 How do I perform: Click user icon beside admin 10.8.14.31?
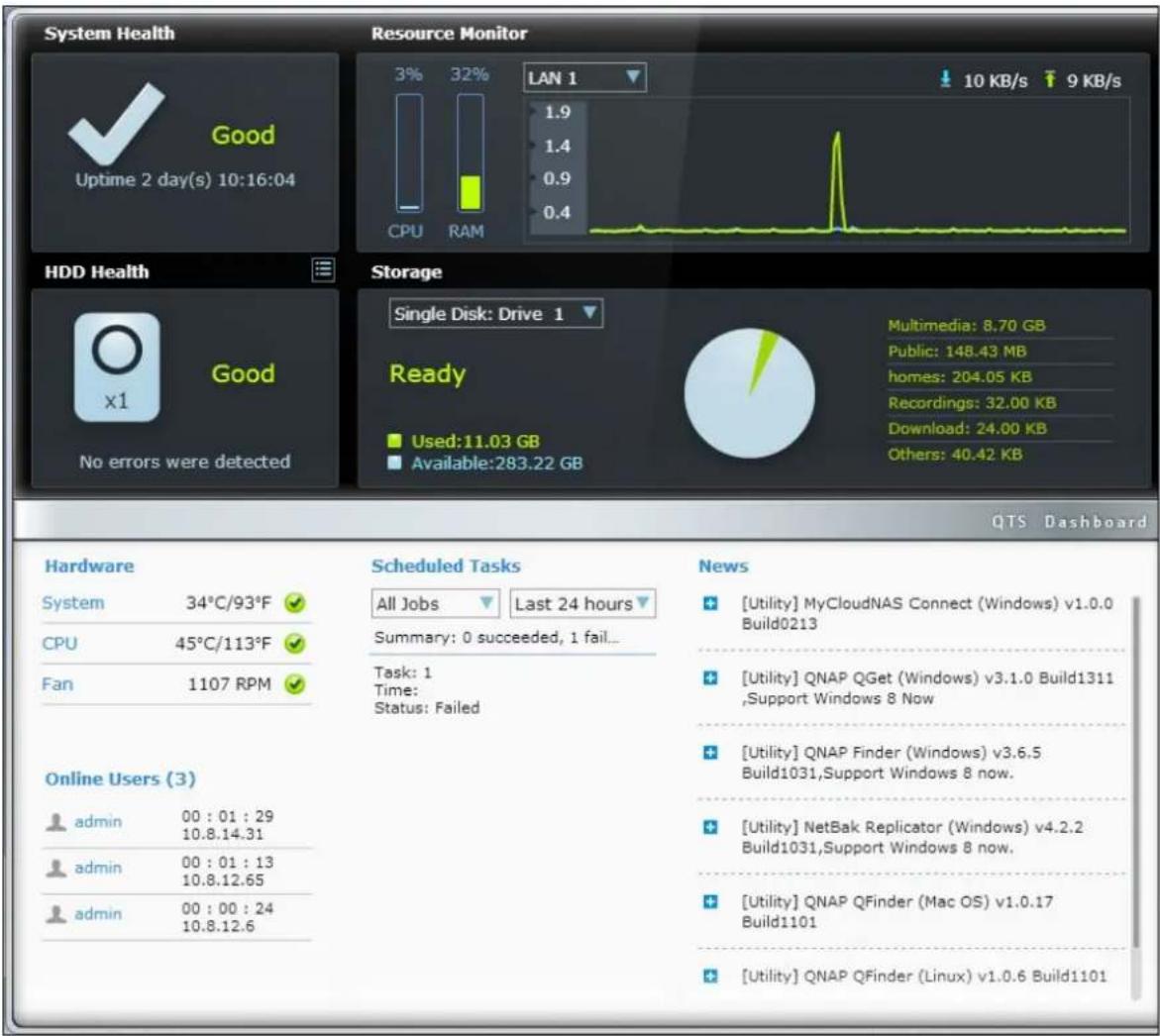(x=56, y=822)
